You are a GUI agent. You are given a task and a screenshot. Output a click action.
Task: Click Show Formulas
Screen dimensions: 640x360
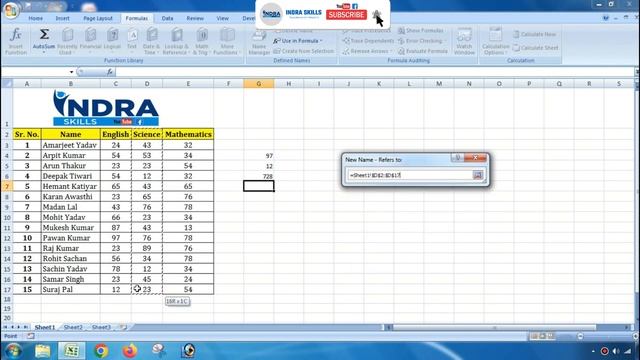(x=421, y=31)
